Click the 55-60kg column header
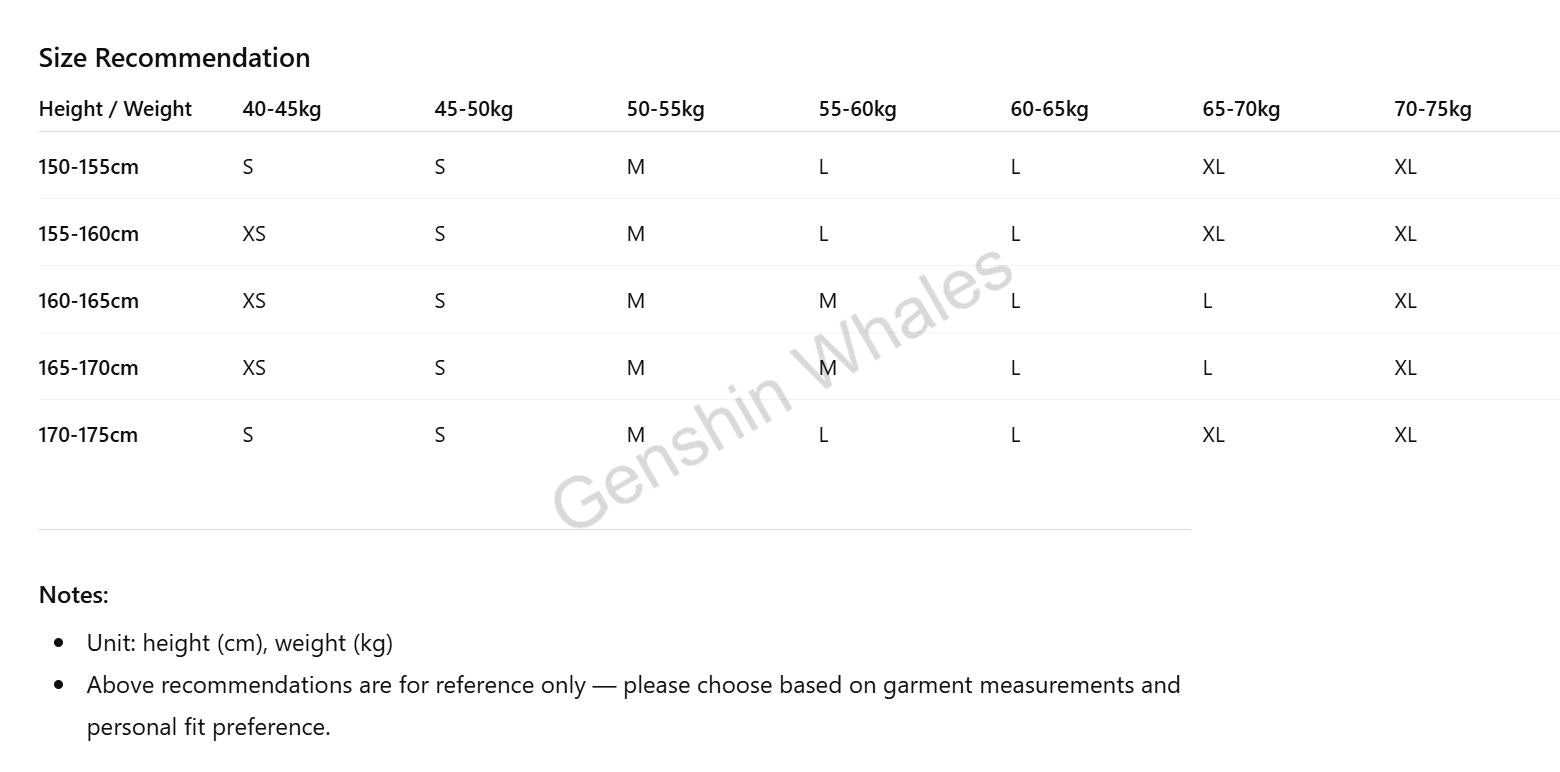The width and height of the screenshot is (1560, 772). tap(857, 109)
